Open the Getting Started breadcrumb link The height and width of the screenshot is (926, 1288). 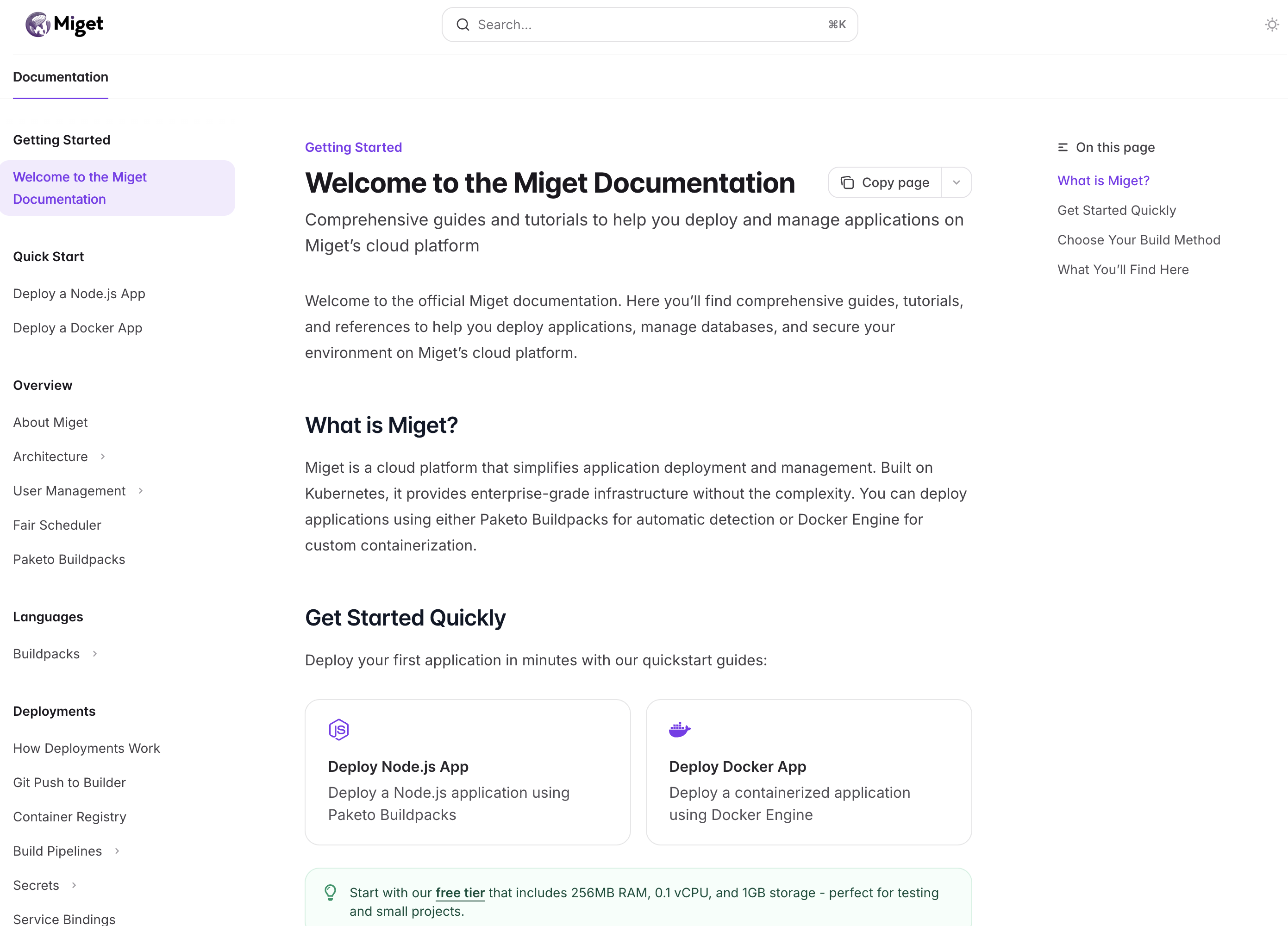click(x=353, y=147)
